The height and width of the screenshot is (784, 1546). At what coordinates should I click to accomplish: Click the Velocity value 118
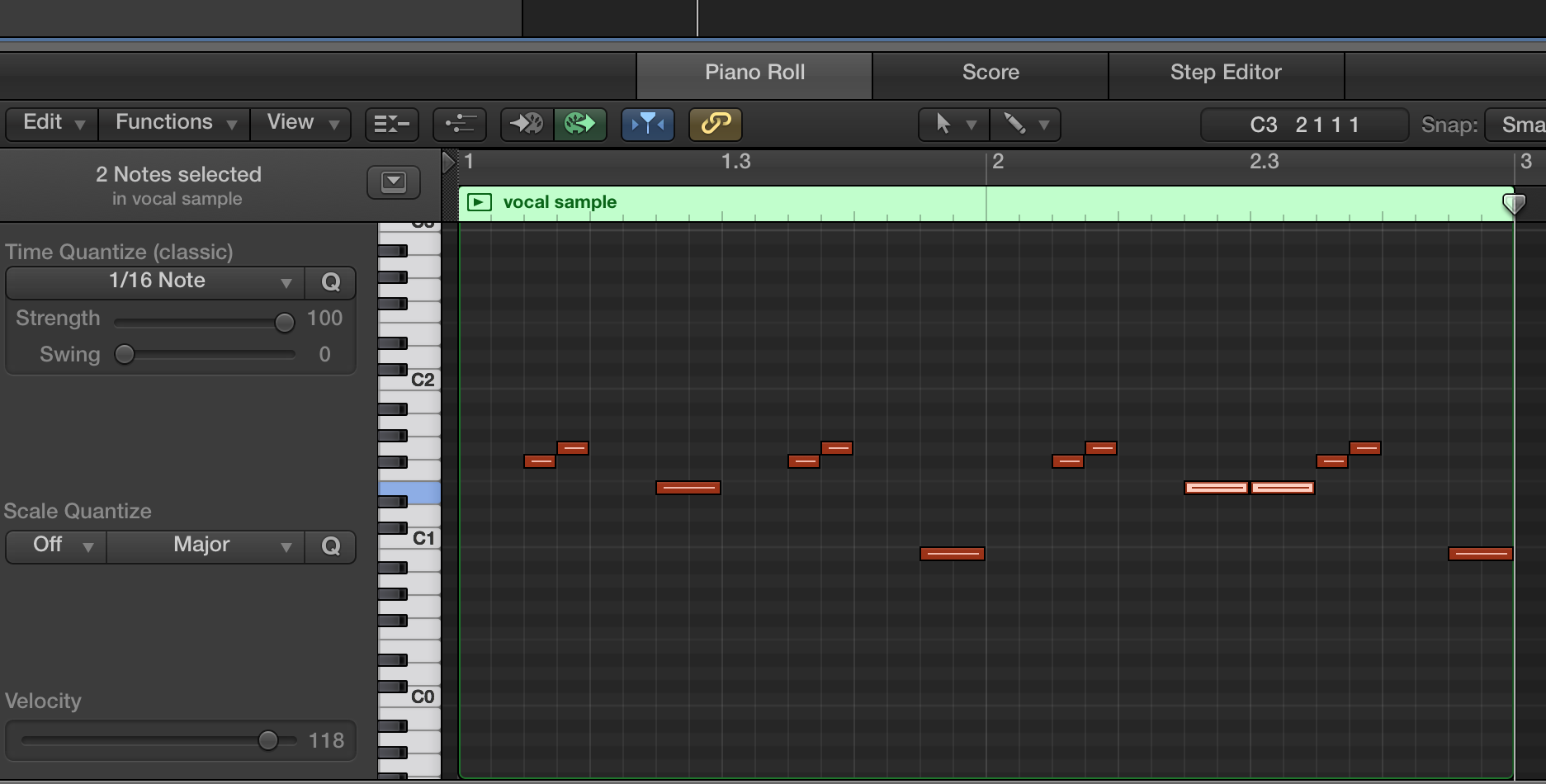(326, 741)
